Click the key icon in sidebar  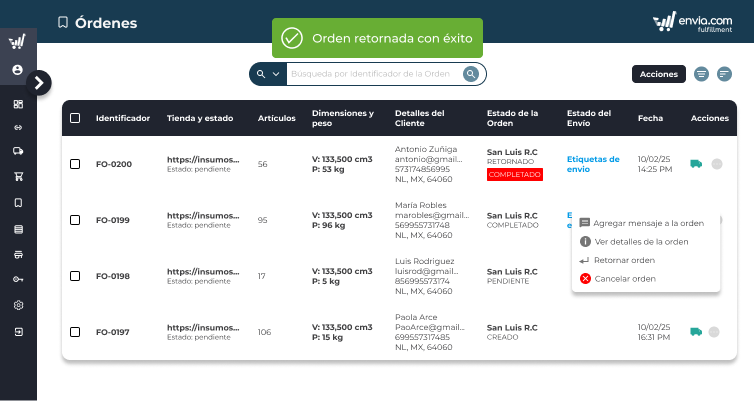pyautogui.click(x=18, y=279)
